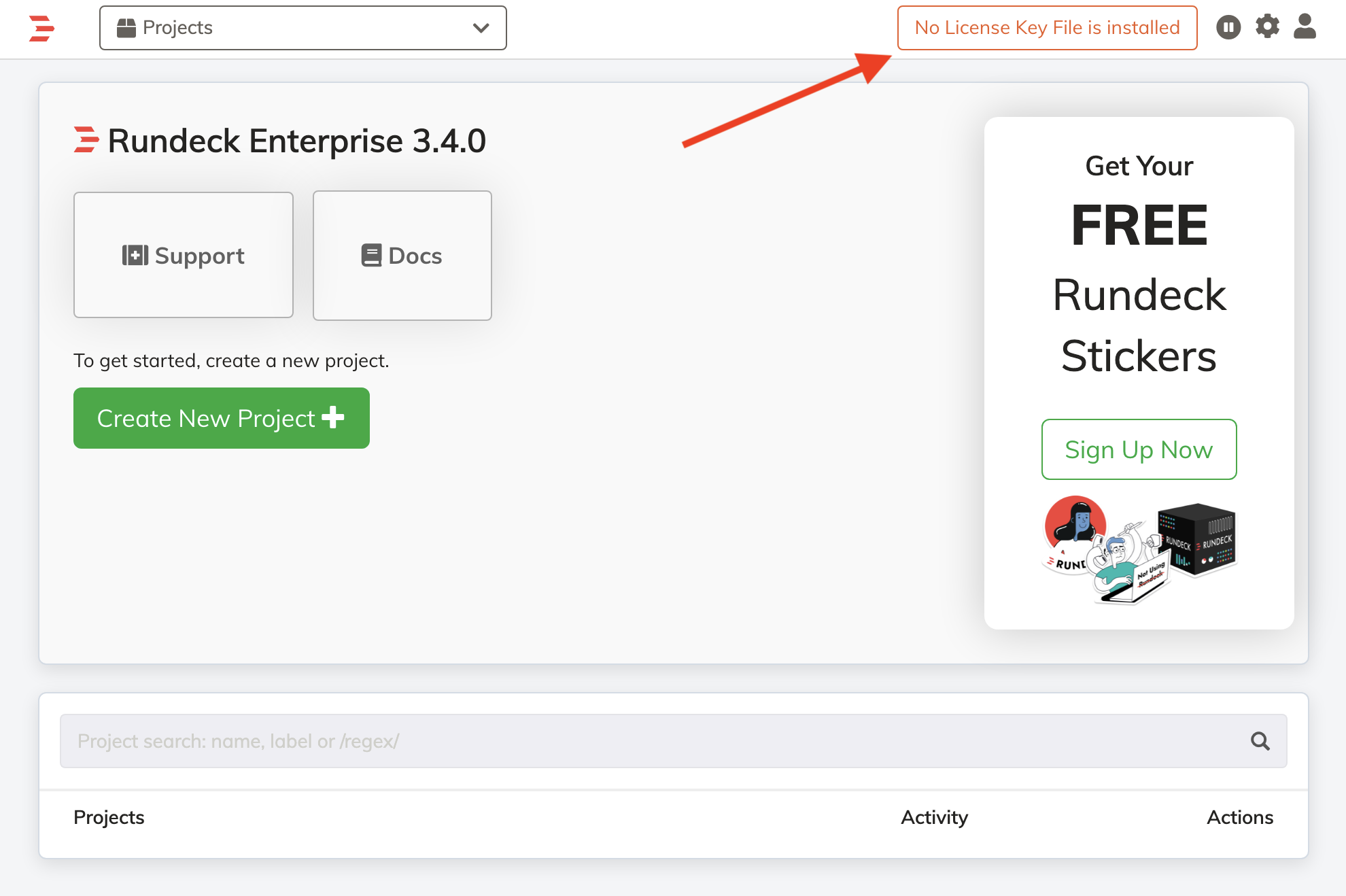The width and height of the screenshot is (1346, 896).
Task: Click the Projects dropdown arrow
Action: point(481,27)
